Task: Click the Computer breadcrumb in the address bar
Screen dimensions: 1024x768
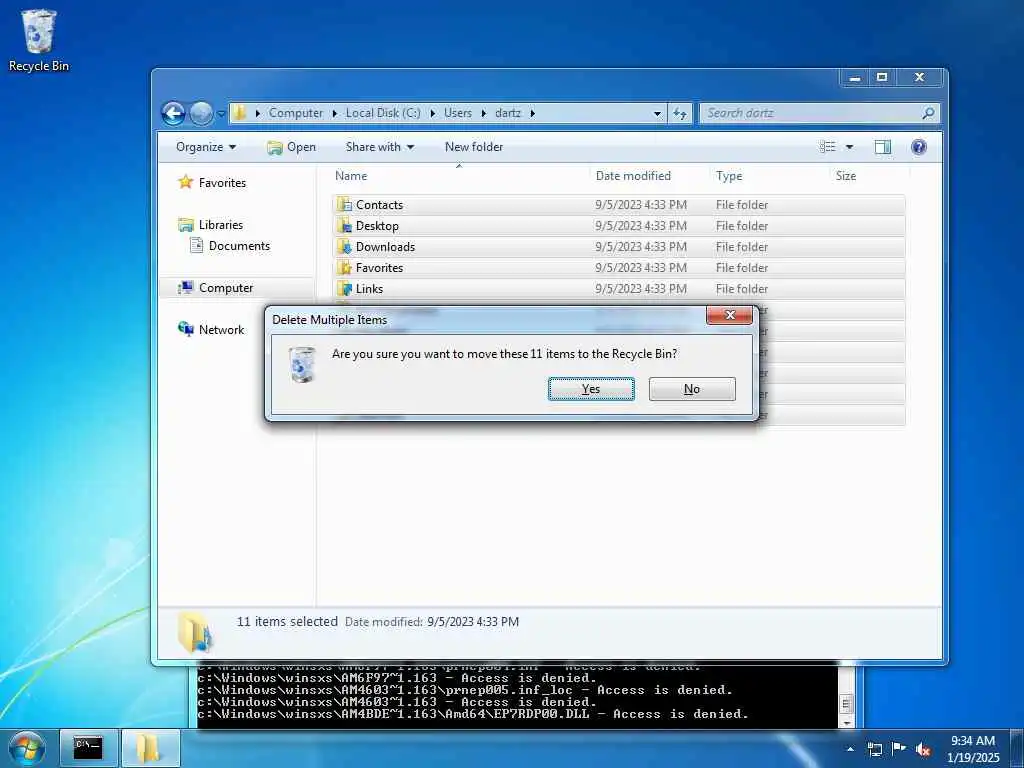Action: (296, 113)
